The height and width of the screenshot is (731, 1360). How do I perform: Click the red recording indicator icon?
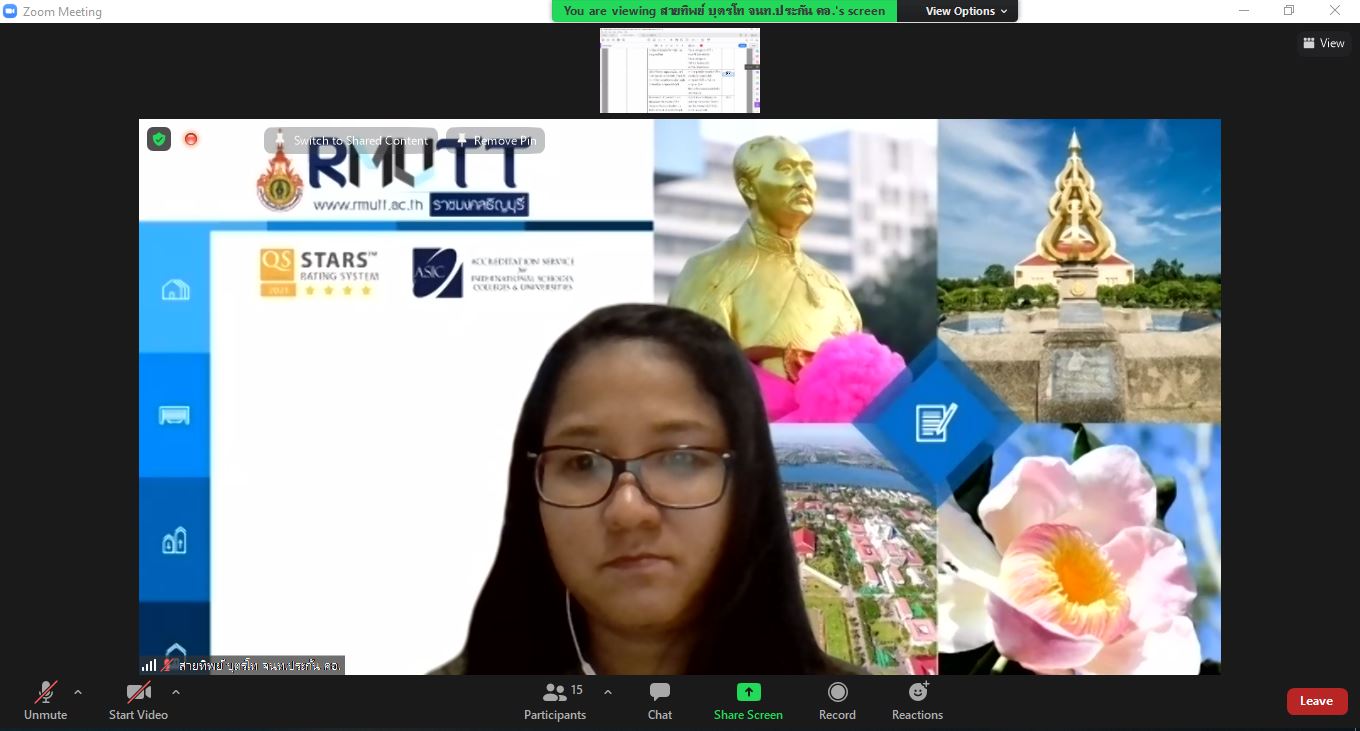click(191, 139)
